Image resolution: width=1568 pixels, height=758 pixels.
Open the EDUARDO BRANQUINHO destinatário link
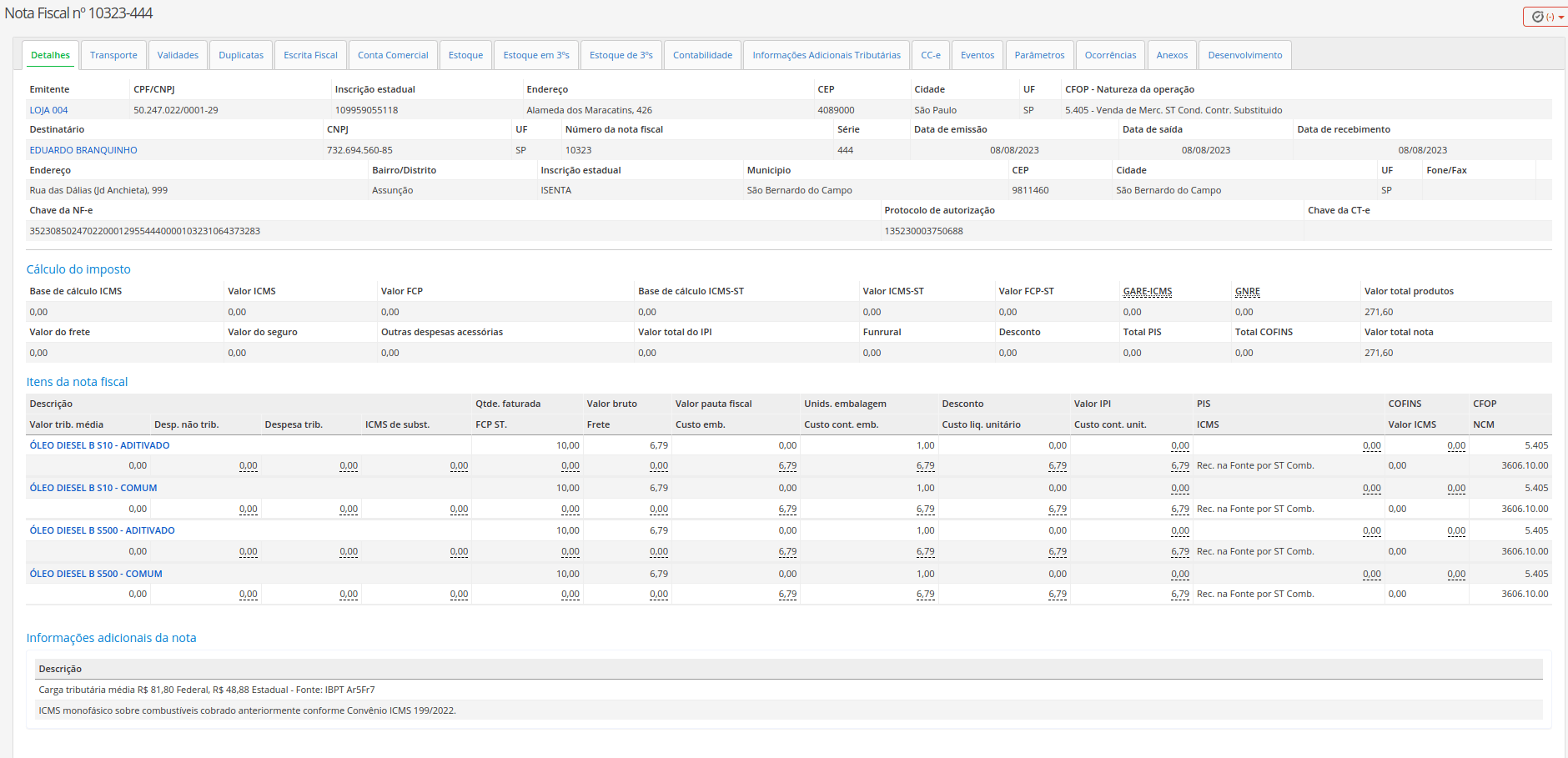83,150
